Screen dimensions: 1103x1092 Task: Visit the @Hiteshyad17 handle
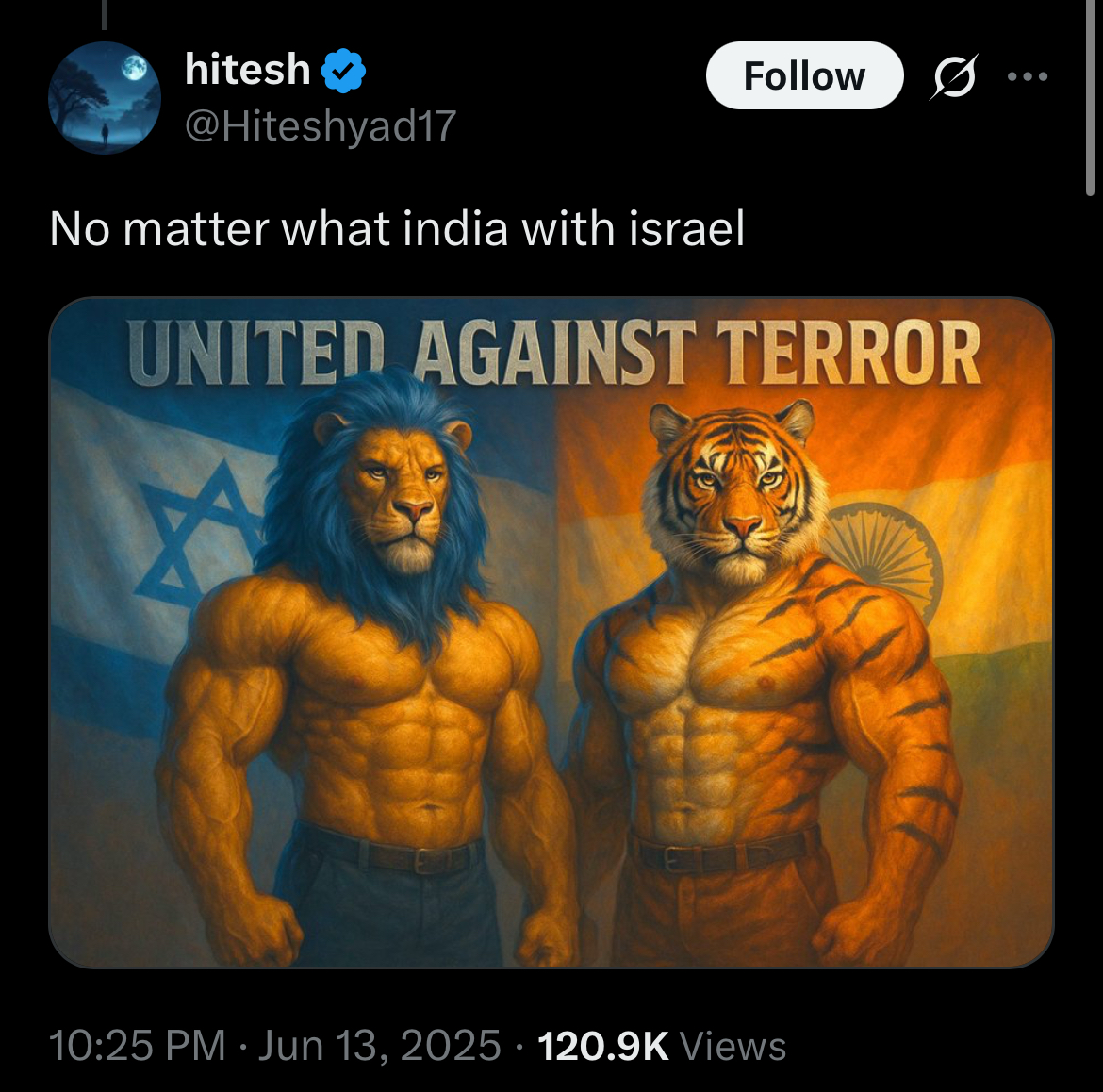click(321, 126)
